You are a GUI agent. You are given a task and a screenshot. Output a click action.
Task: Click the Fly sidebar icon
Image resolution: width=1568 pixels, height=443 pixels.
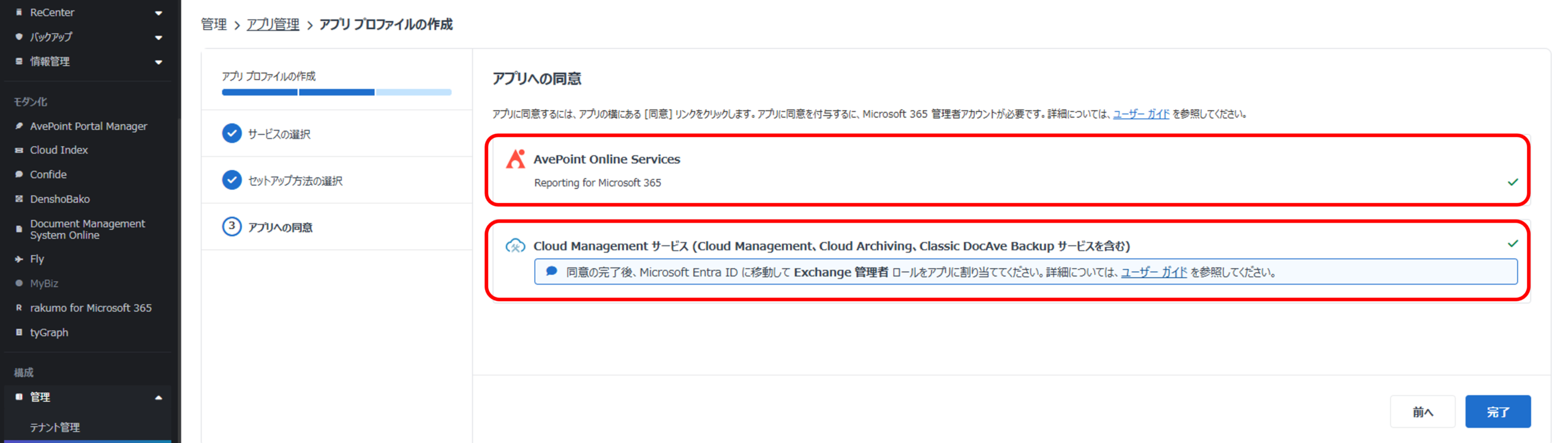click(19, 259)
